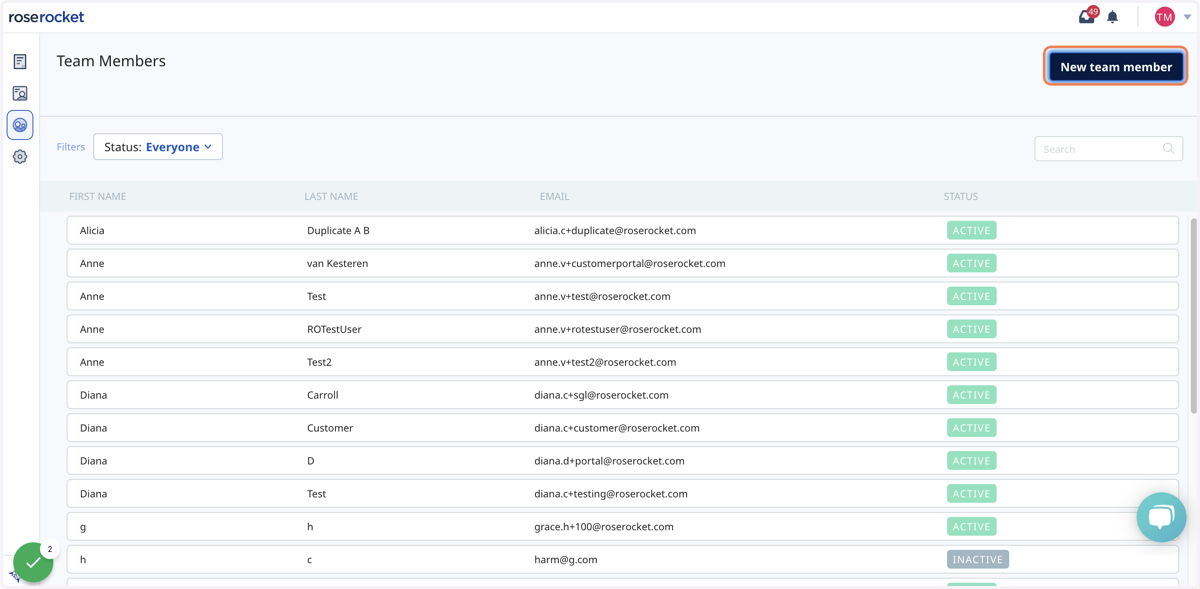Click the Filters label
Image resolution: width=1200 pixels, height=589 pixels.
(71, 147)
